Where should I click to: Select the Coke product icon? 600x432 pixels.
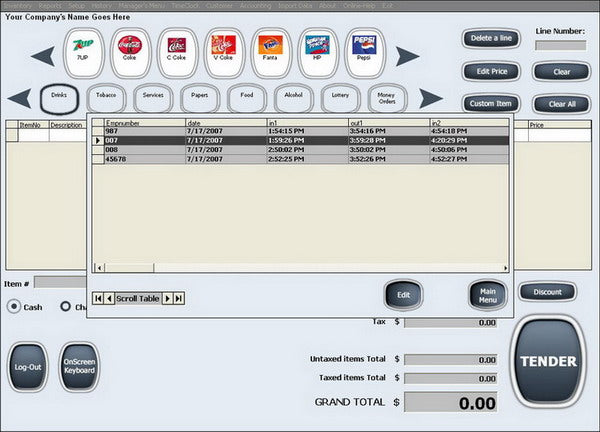130,53
